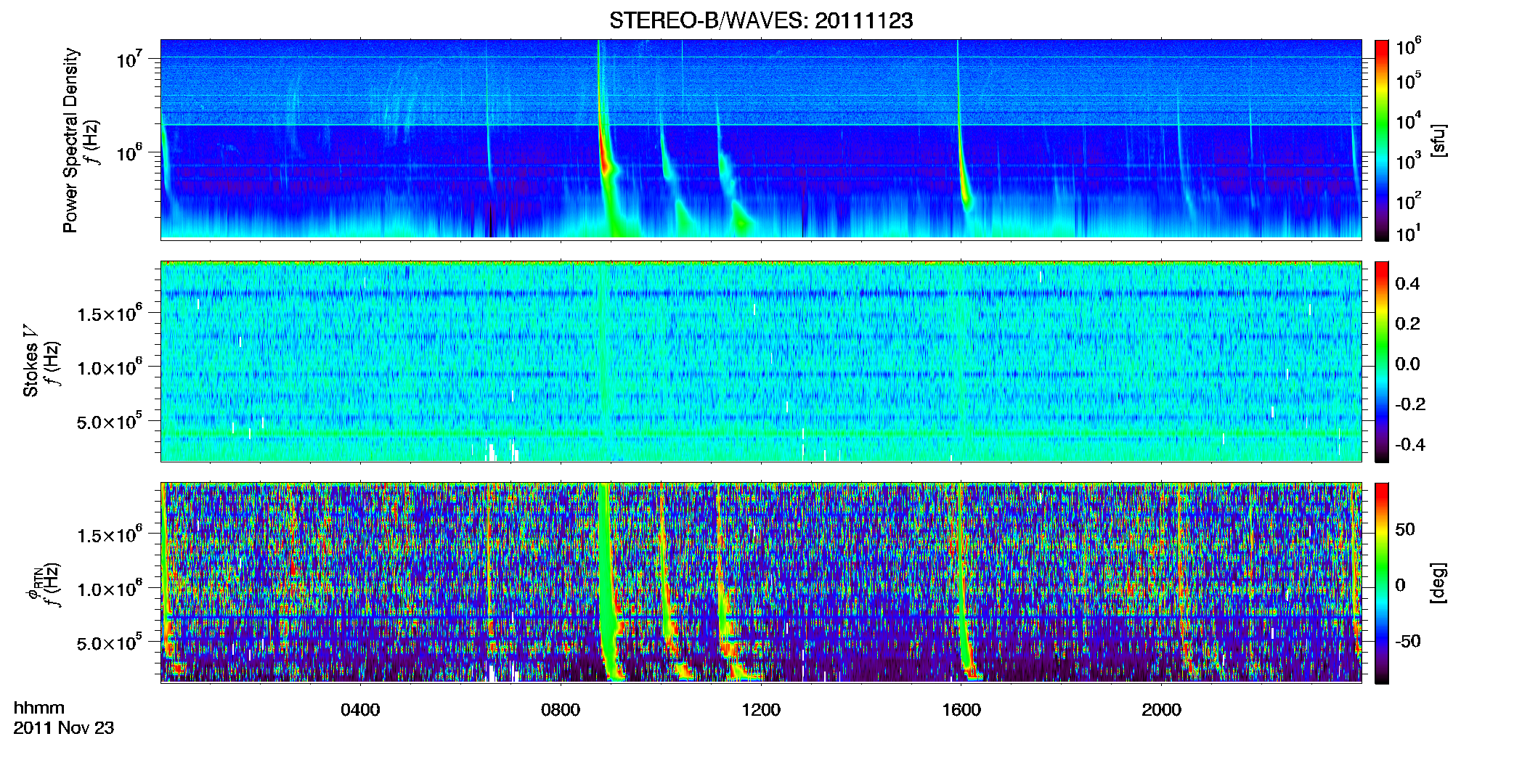Select the 10^6 value on sfu color bar
1522x784 pixels.
click(1409, 47)
